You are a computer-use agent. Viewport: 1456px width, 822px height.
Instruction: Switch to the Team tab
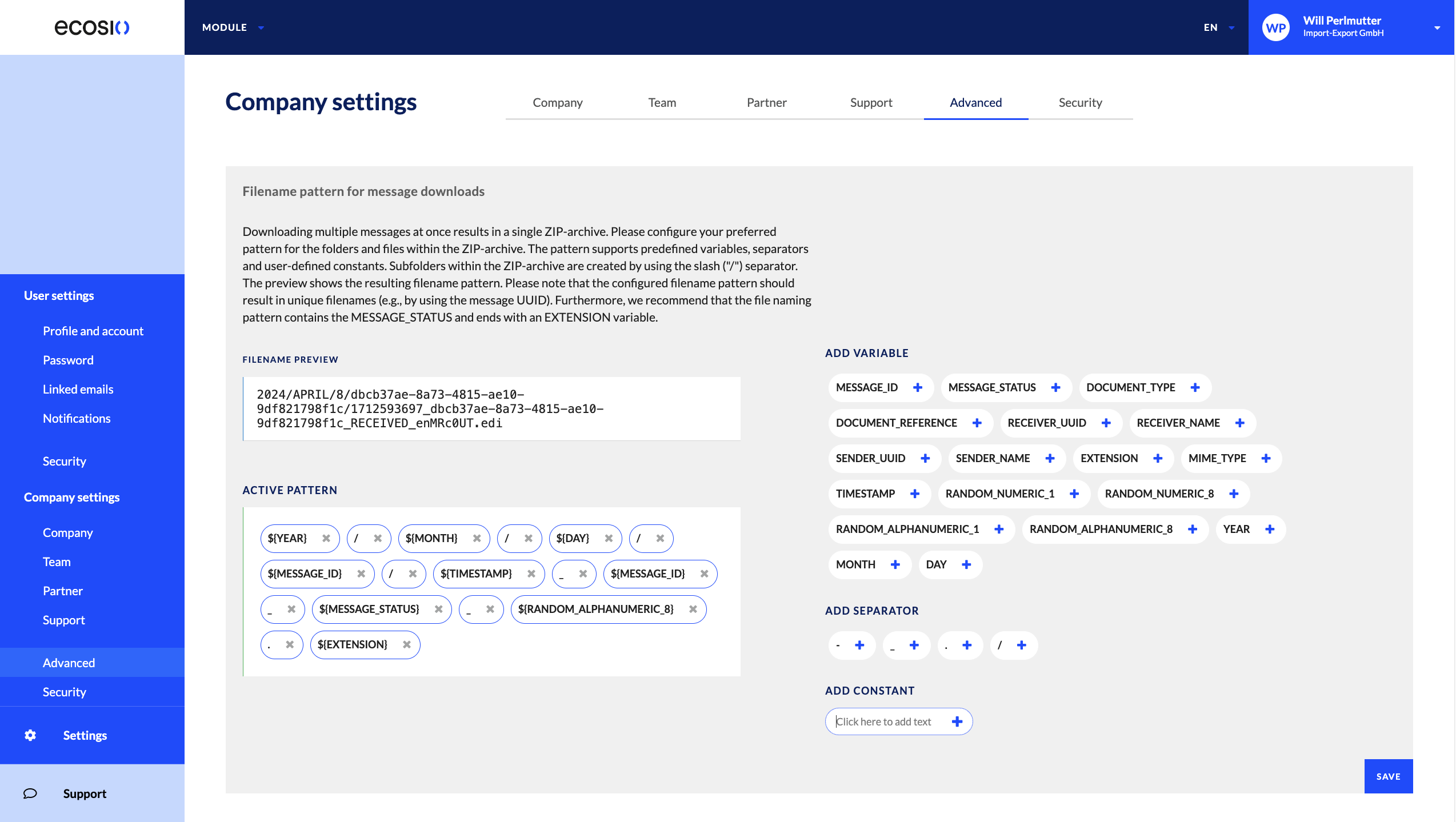pos(662,103)
